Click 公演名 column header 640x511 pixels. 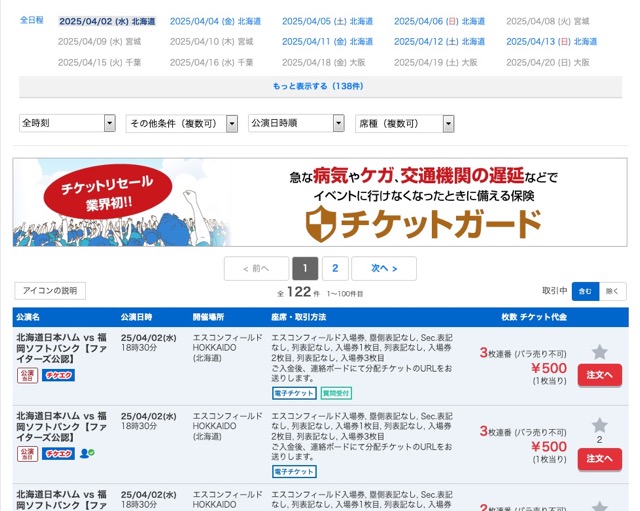[28, 317]
